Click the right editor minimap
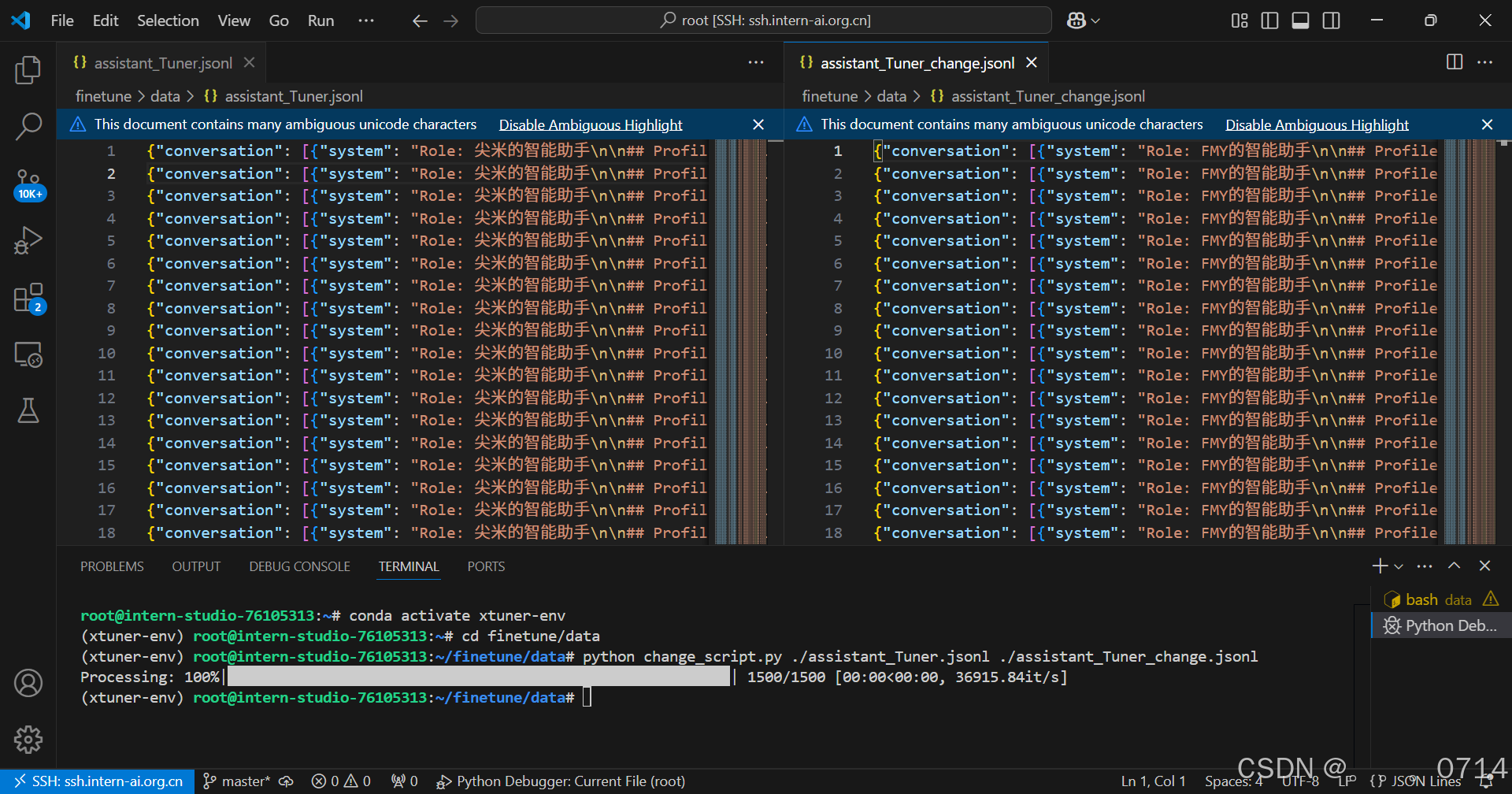This screenshot has height=794, width=1512. pos(1469,342)
